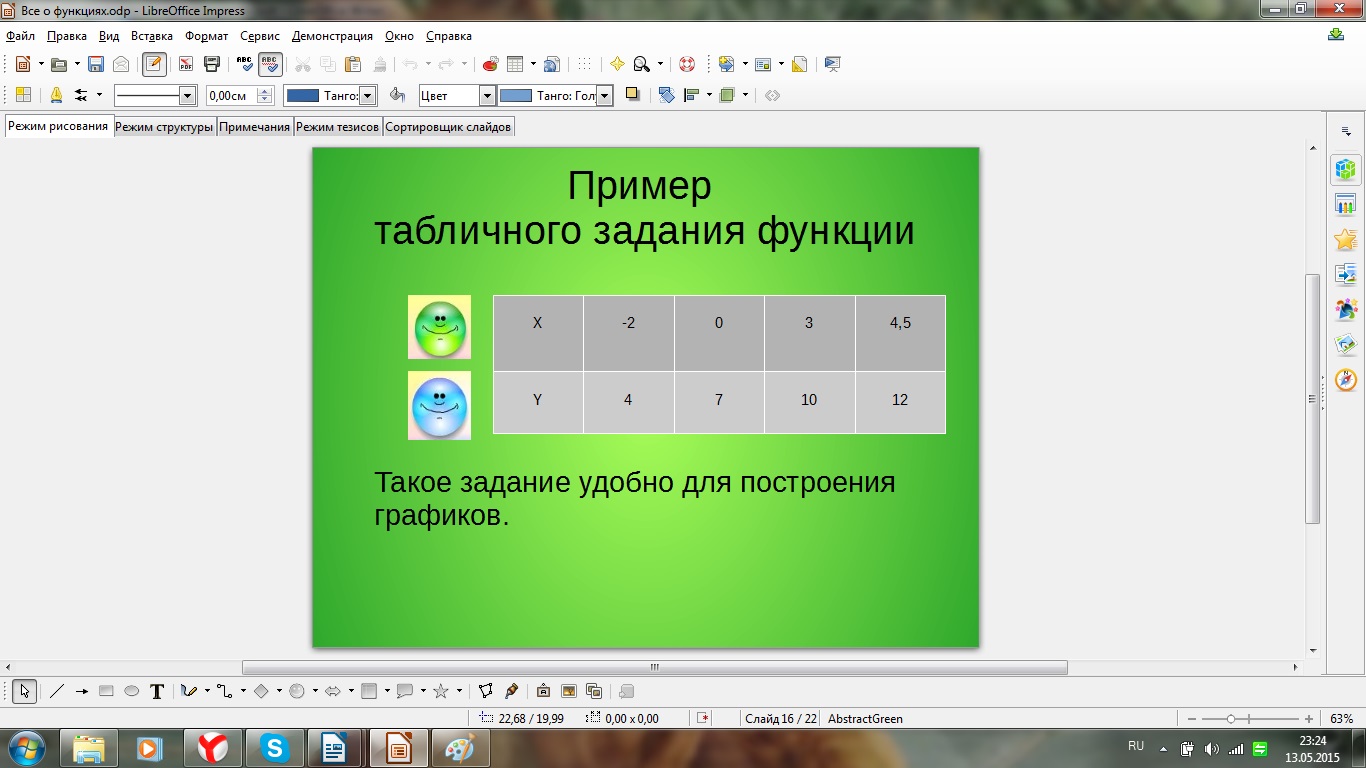The image size is (1366, 768).
Task: Open Skype from the Windows taskbar
Action: coord(275,747)
